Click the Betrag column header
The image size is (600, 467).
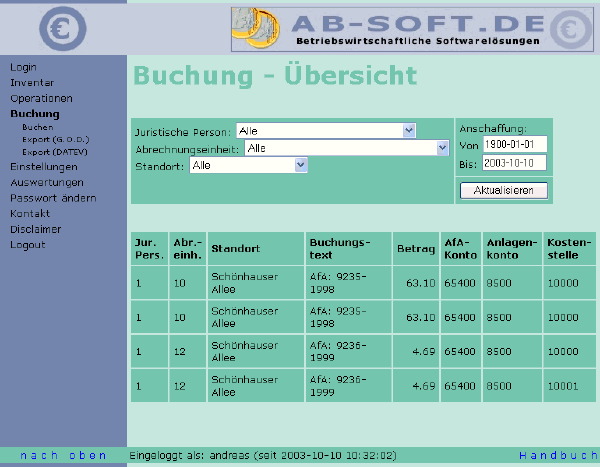[x=416, y=248]
